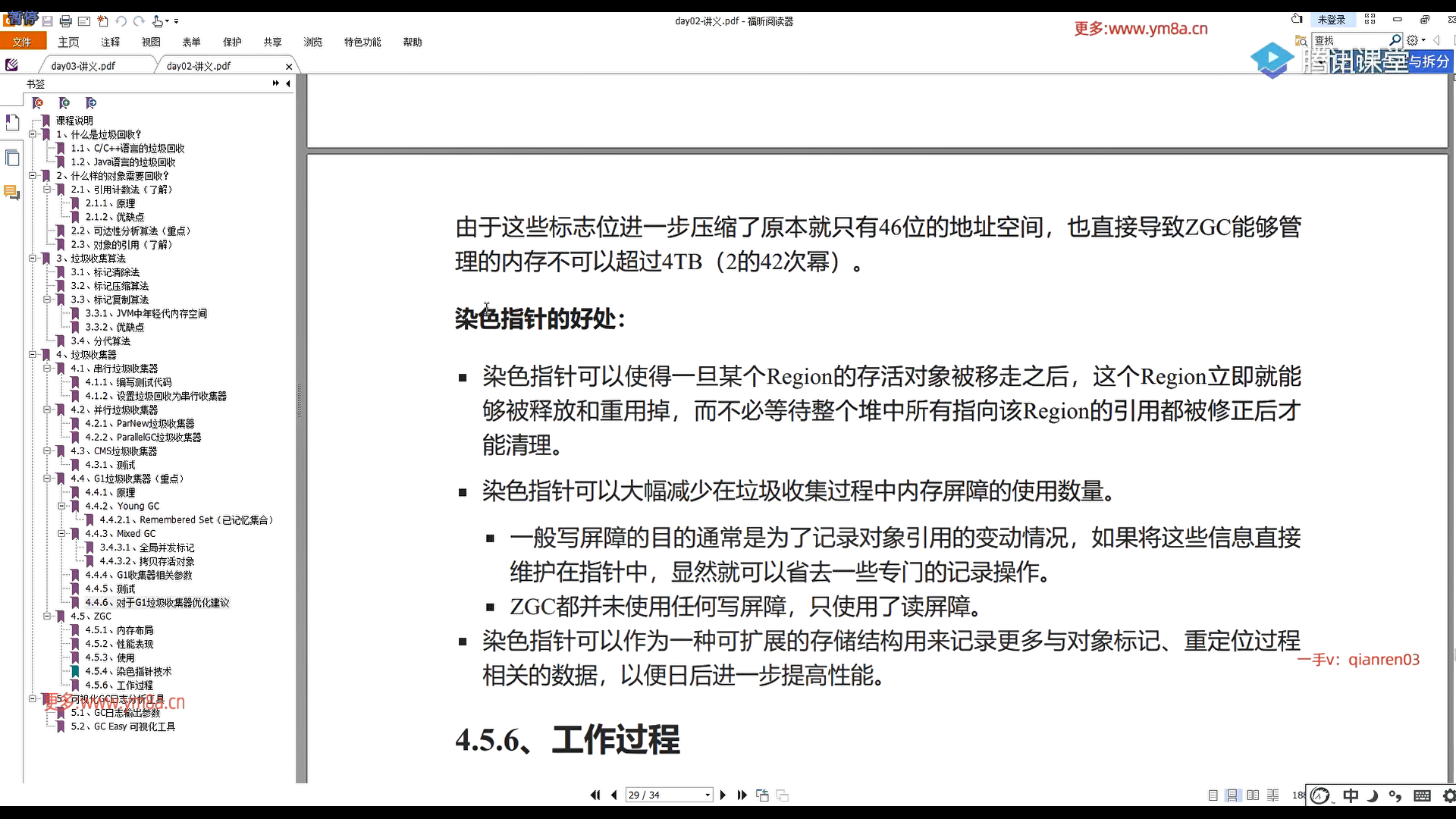Open the 注释 menu tab
1456x819 pixels.
pos(110,42)
